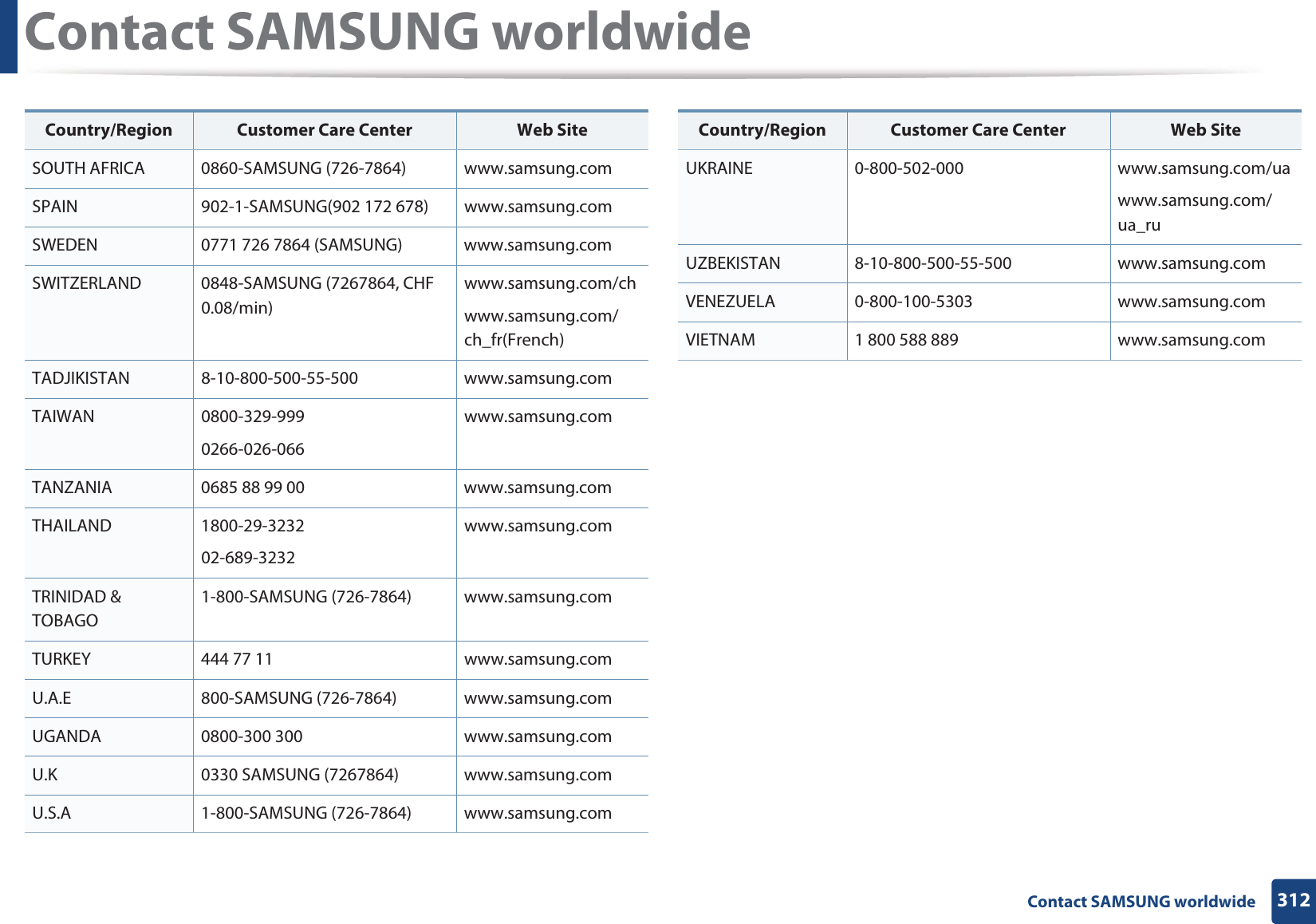1316x924 pixels.
Task: Open the website link for SOUTH AFRICA
Action: point(538,169)
